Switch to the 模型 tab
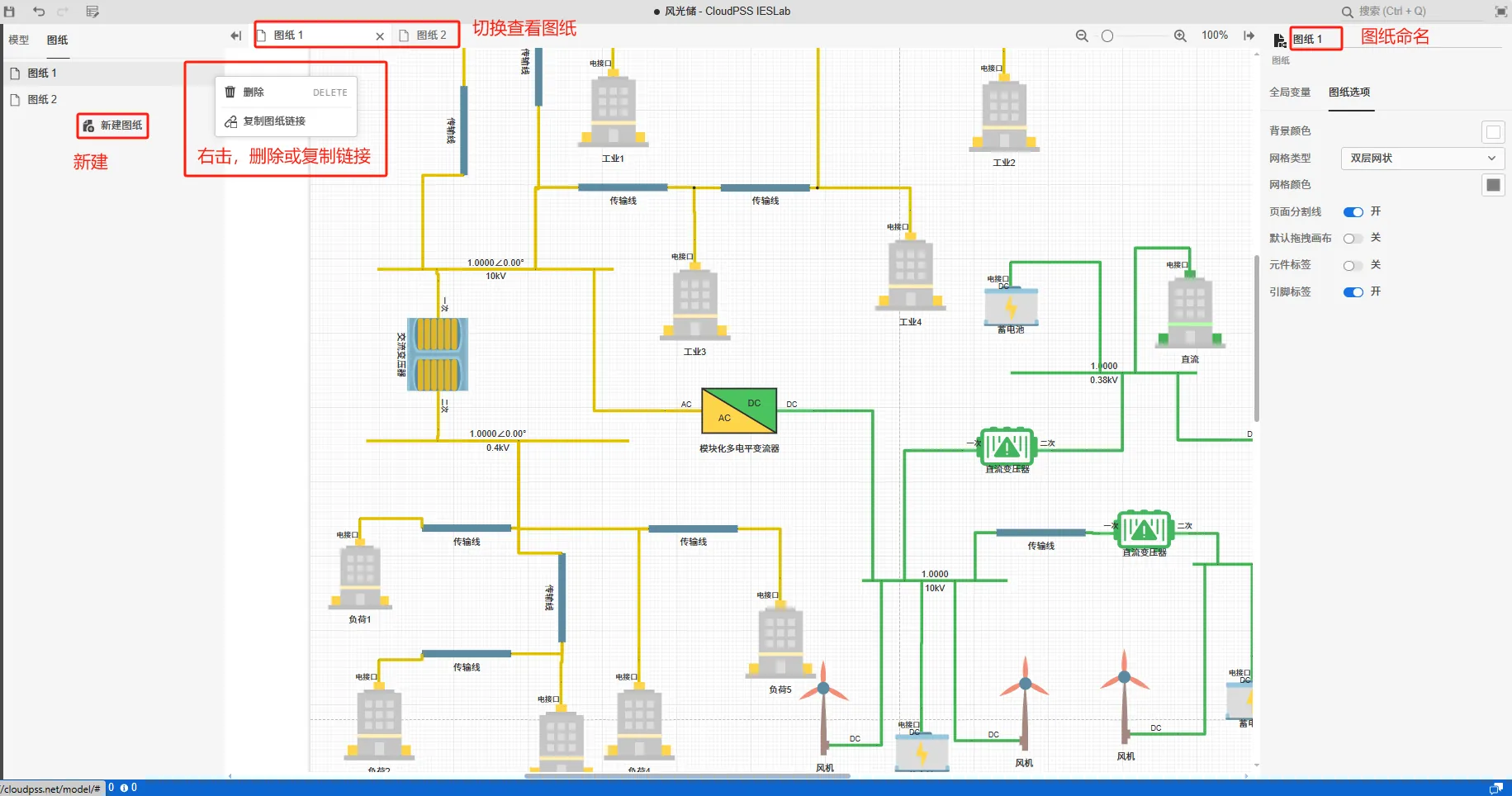 19,40
